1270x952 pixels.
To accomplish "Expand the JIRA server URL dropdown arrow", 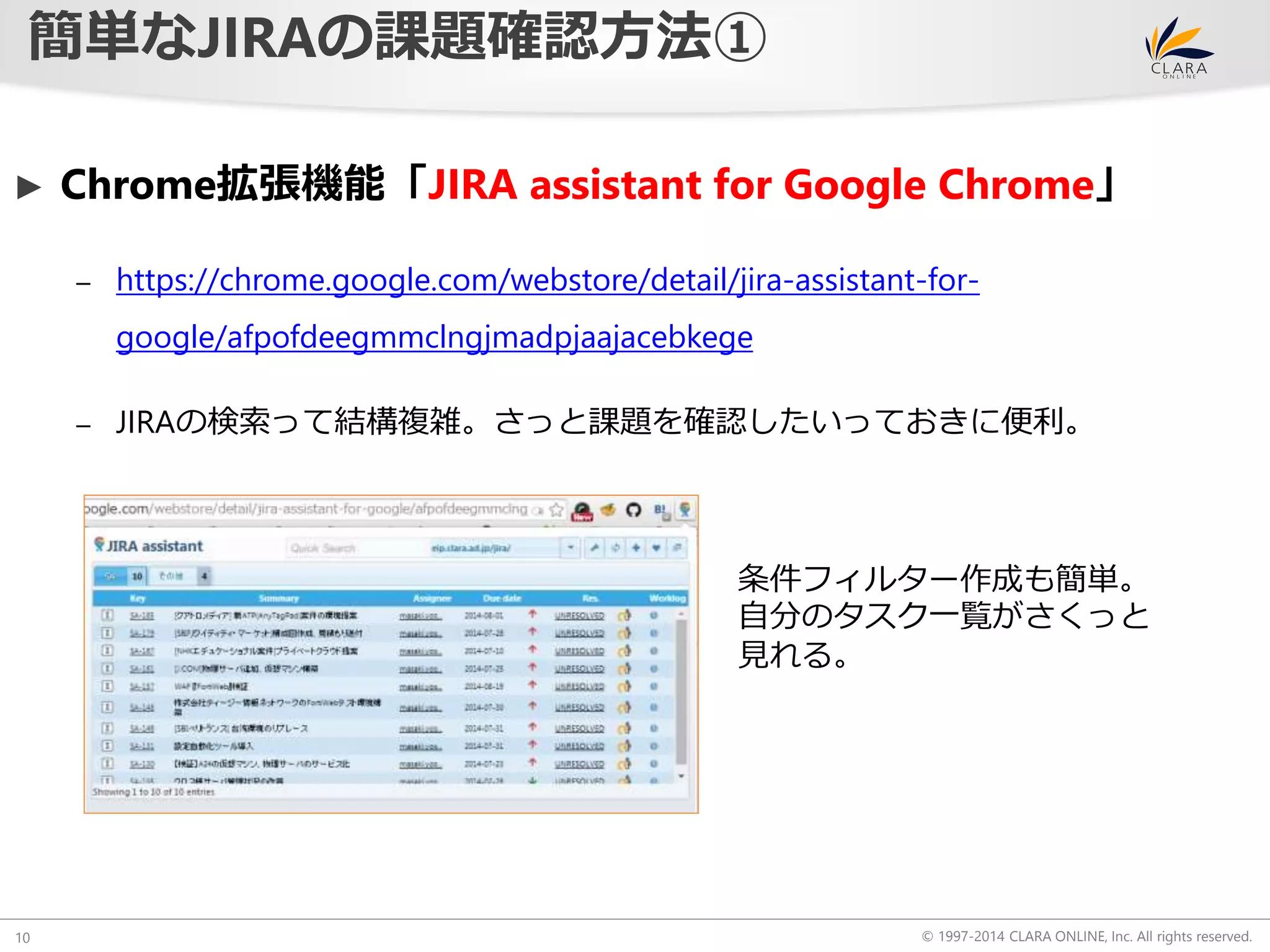I will 571,548.
